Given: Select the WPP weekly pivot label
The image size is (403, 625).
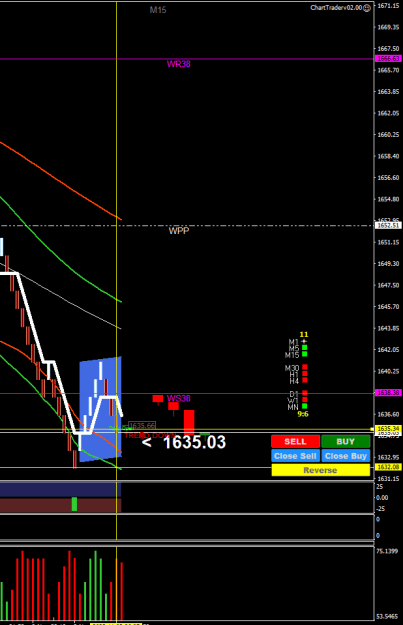Looking at the screenshot, I should point(179,231).
